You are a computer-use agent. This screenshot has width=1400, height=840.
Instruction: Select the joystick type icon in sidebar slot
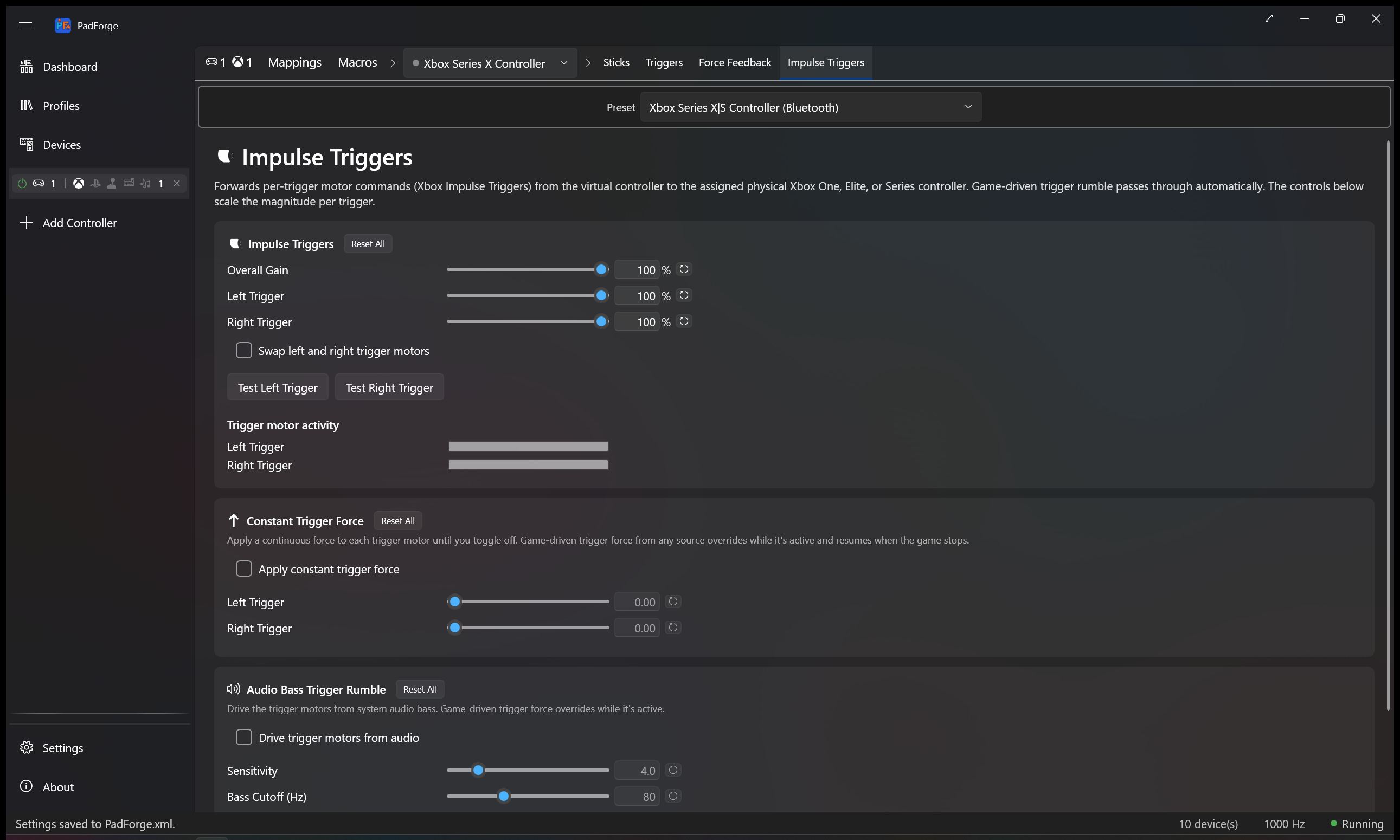(112, 183)
